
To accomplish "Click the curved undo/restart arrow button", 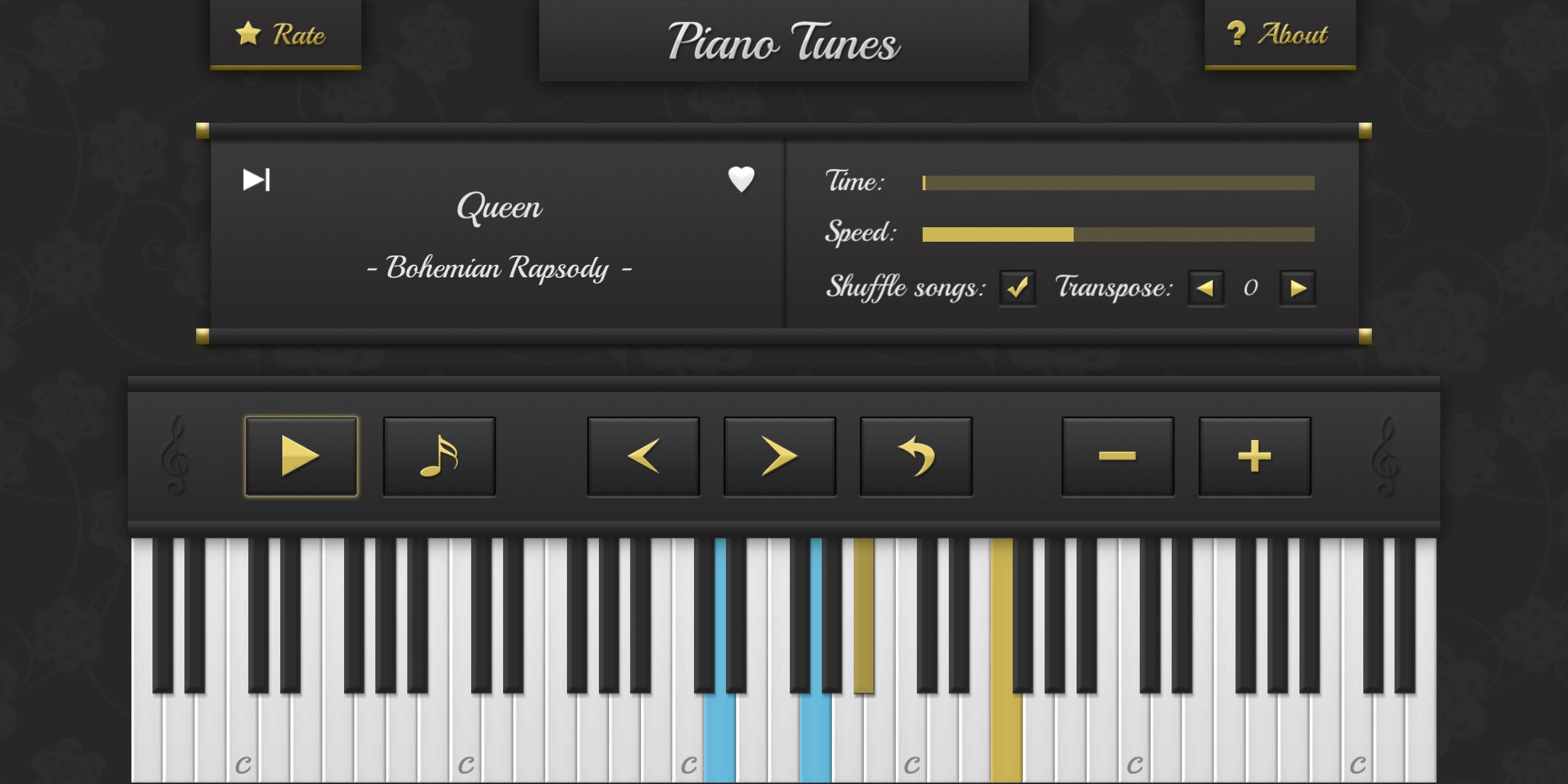I will click(x=916, y=457).
